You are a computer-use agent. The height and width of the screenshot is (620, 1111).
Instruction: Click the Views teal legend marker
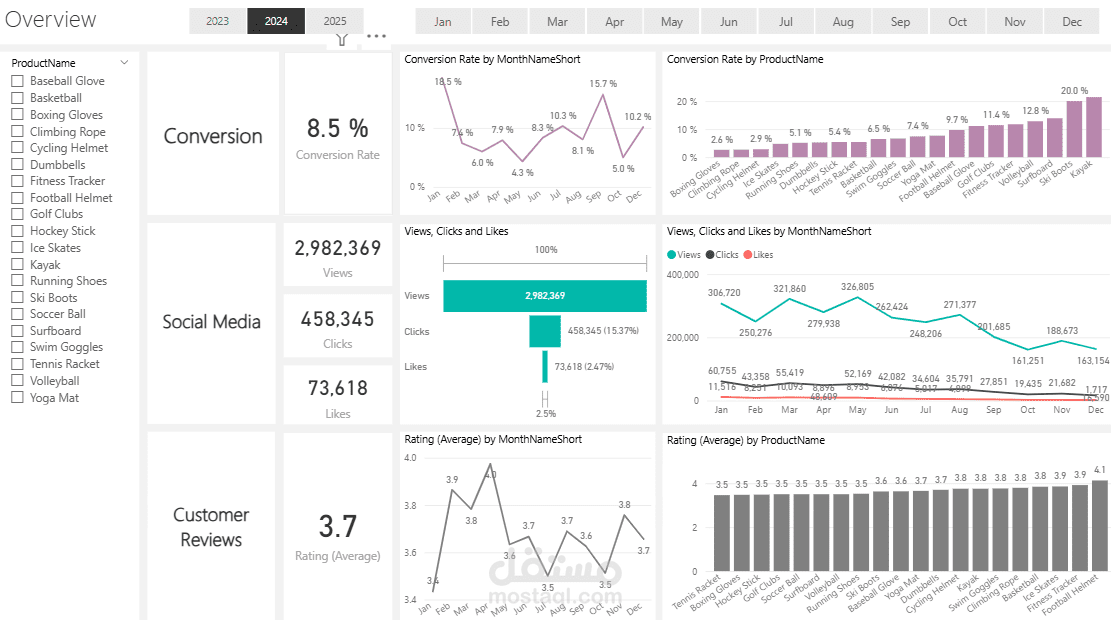(671, 254)
